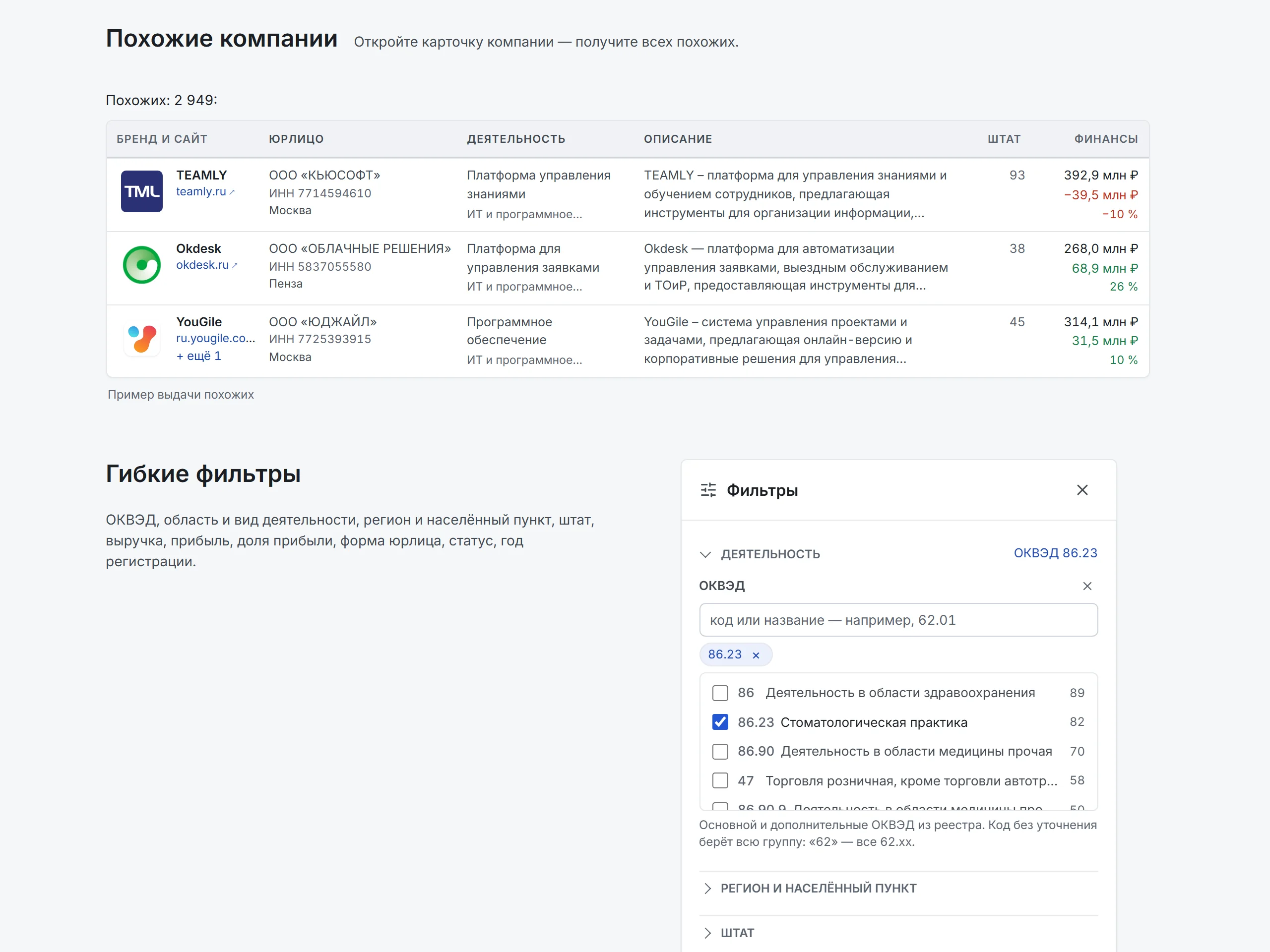The width and height of the screenshot is (1270, 952).
Task: Clear the ОКВЭД filter section
Action: [1087, 586]
